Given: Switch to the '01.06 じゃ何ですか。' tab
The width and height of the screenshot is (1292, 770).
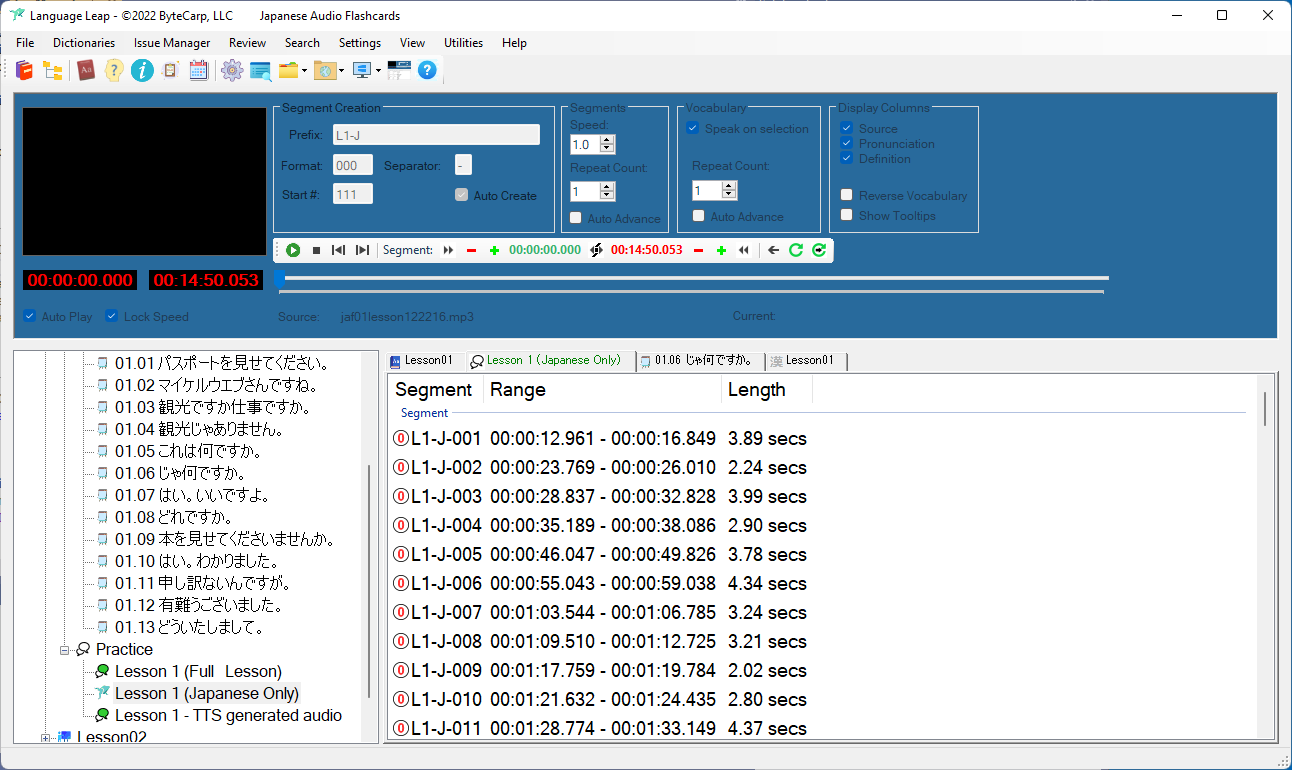Looking at the screenshot, I should pos(700,360).
